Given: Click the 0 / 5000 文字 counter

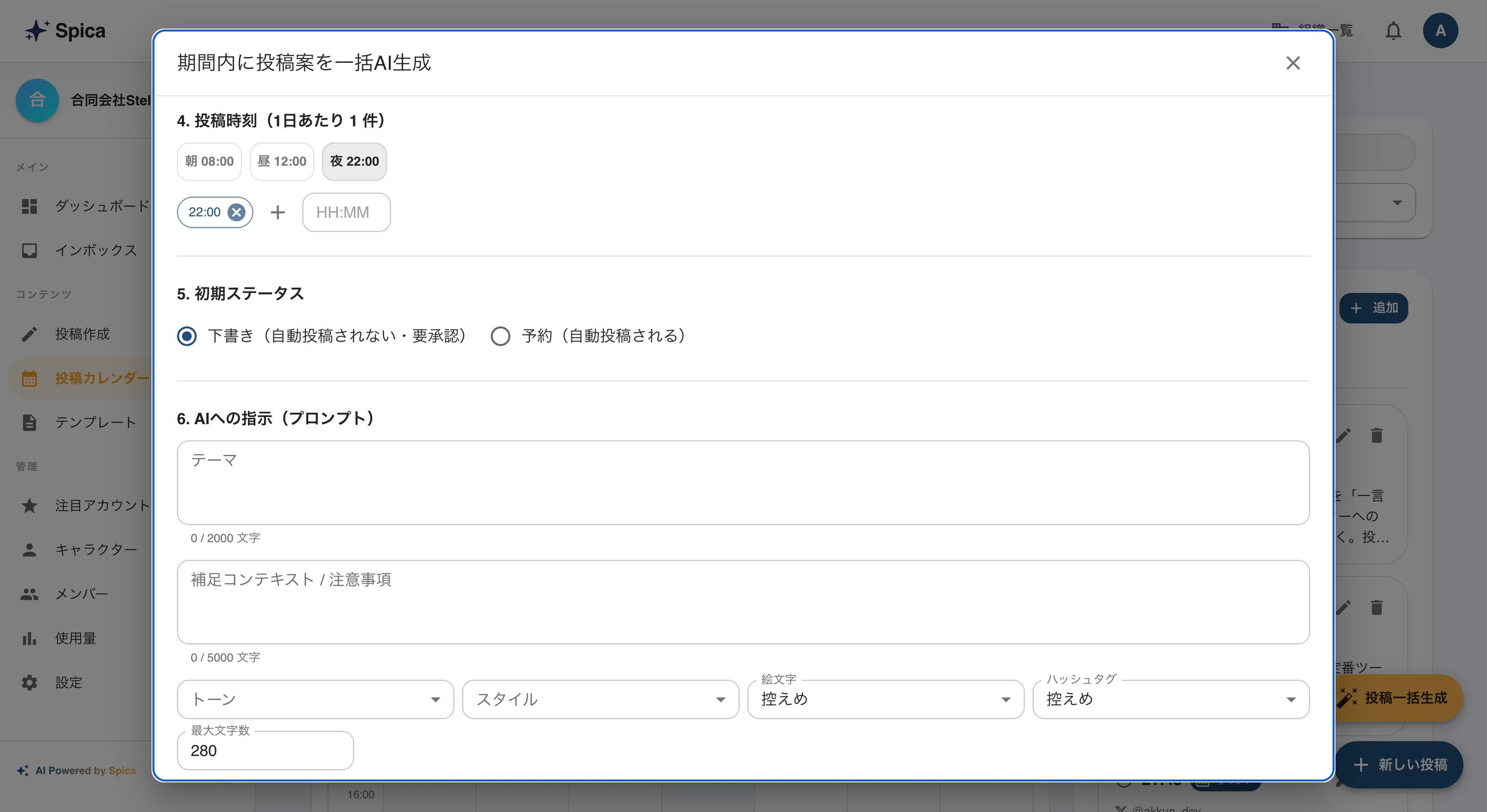Looking at the screenshot, I should (225, 657).
